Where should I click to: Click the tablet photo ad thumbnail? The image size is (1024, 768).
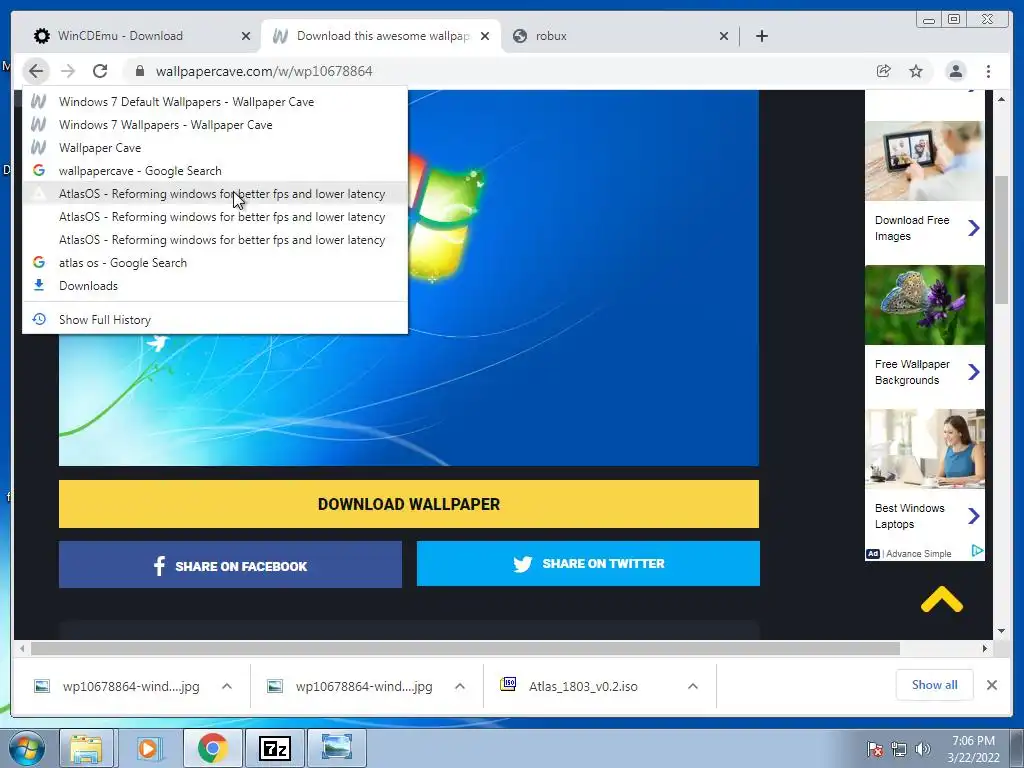[x=925, y=161]
